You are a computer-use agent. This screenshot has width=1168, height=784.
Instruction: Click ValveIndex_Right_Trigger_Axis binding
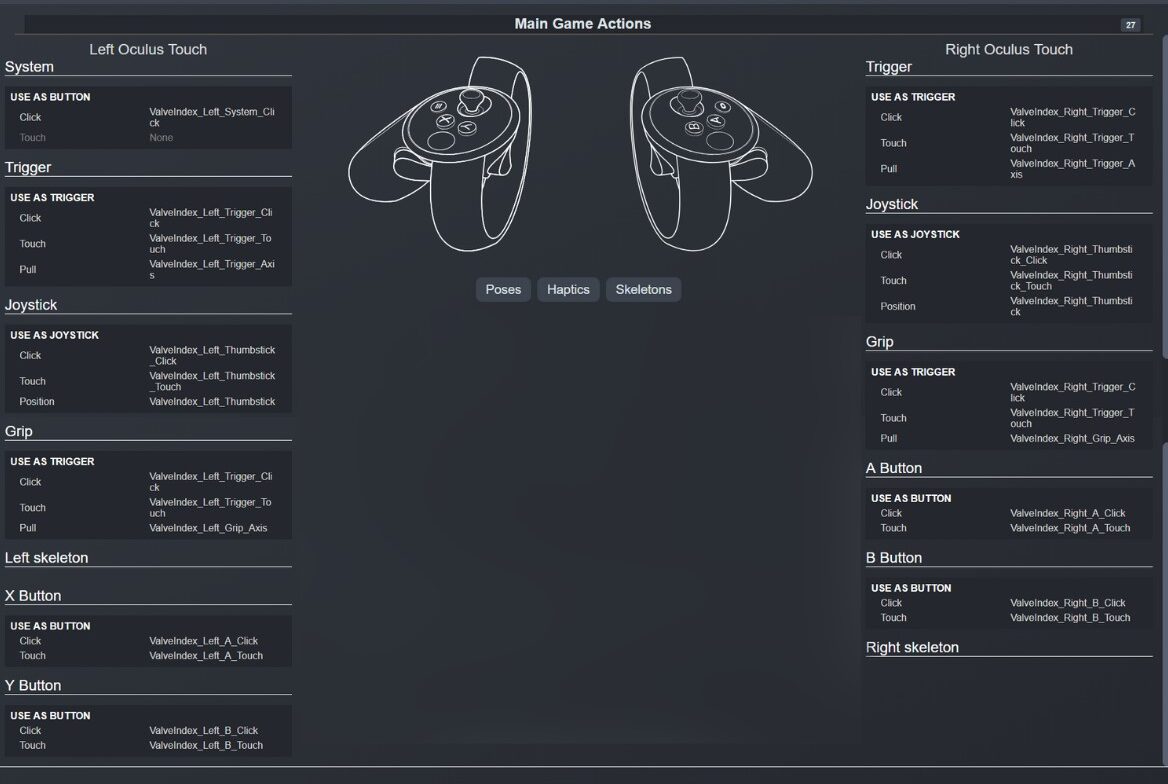click(1073, 168)
